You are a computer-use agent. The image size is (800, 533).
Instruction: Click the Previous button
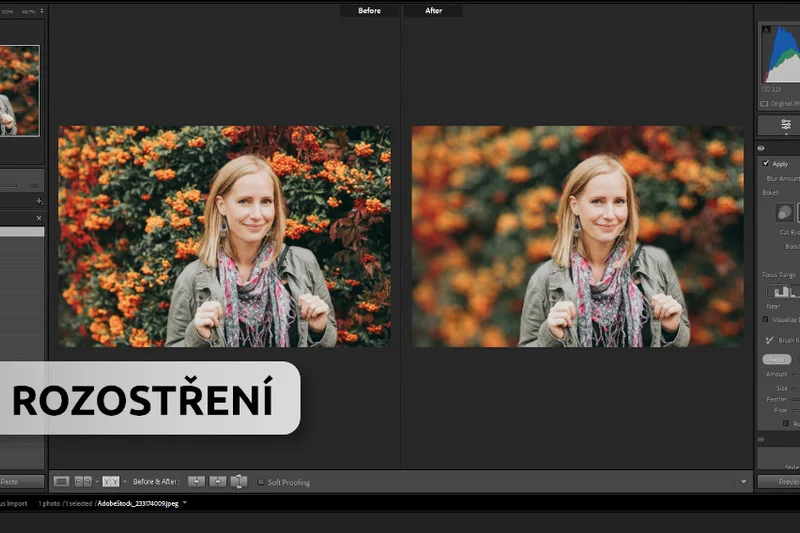click(x=779, y=481)
